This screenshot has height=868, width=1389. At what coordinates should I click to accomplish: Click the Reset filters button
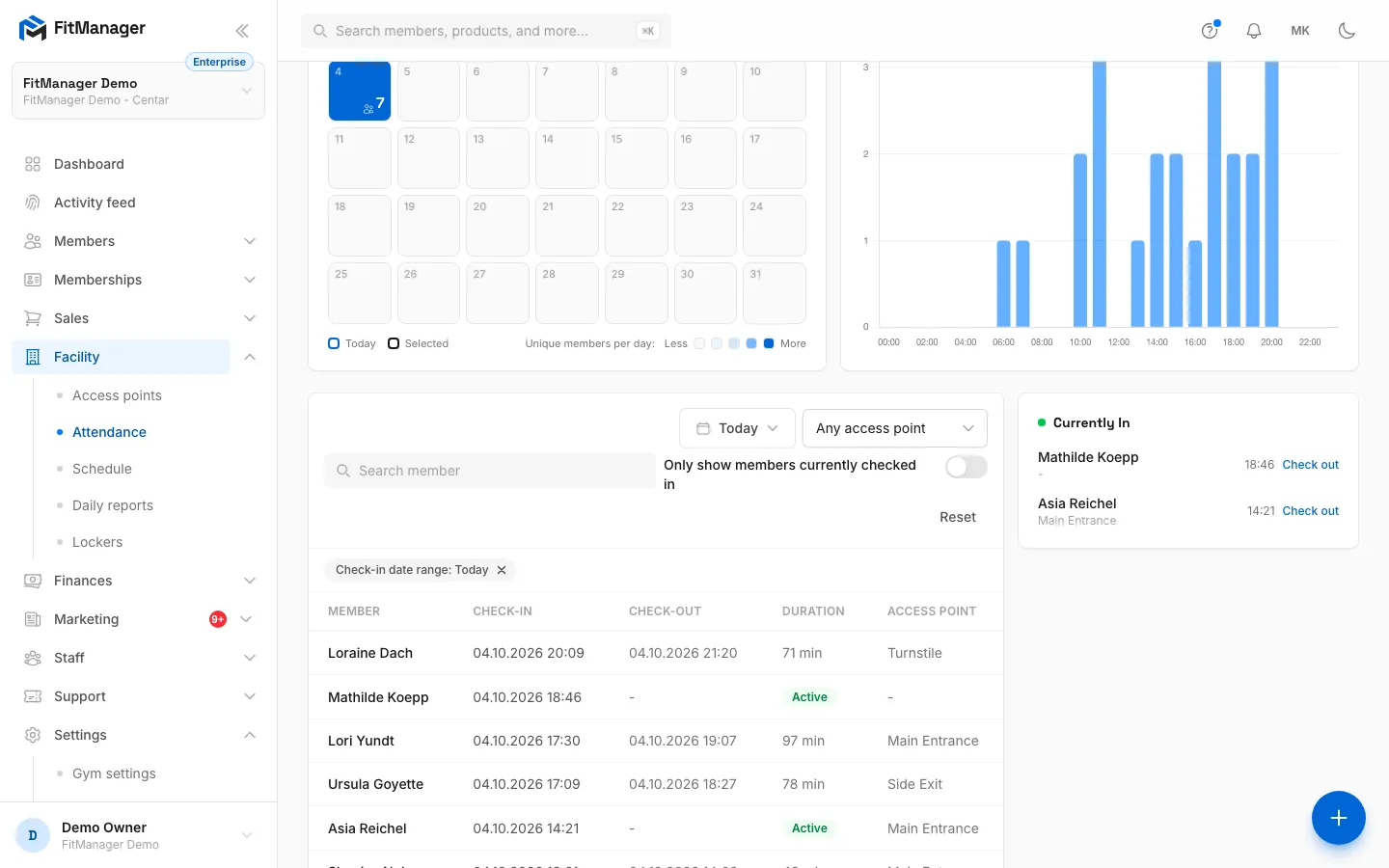point(958,517)
